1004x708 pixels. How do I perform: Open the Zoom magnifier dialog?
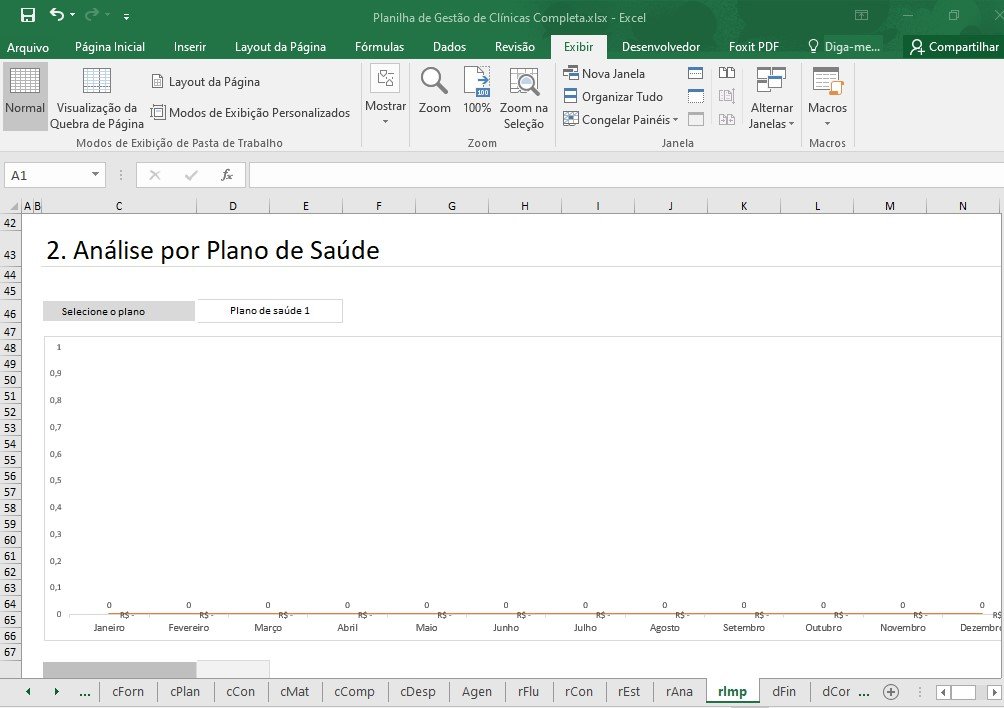(434, 90)
